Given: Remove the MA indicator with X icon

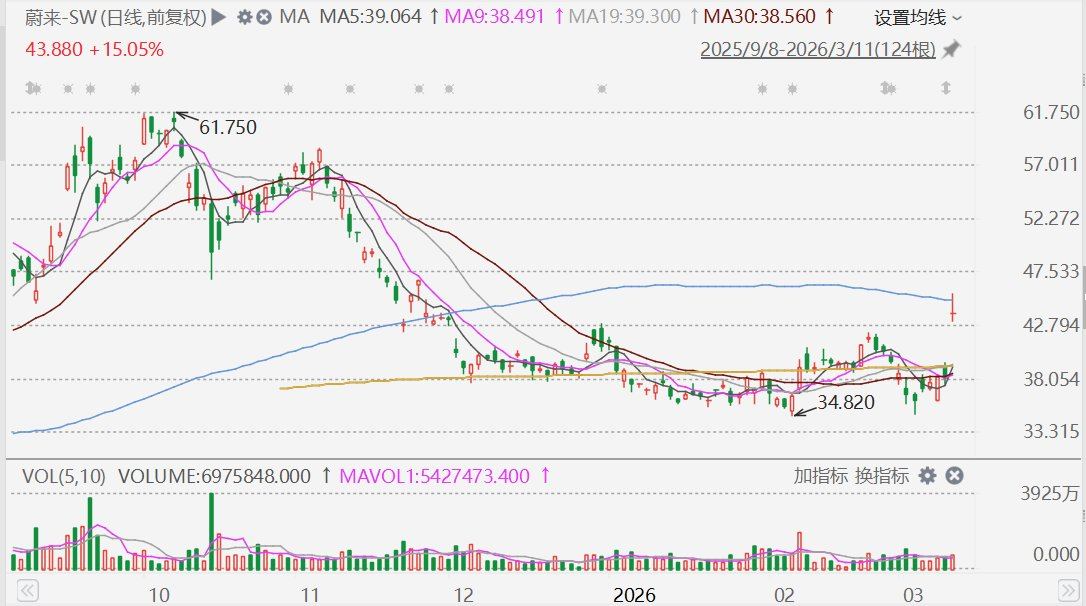Looking at the screenshot, I should point(263,17).
